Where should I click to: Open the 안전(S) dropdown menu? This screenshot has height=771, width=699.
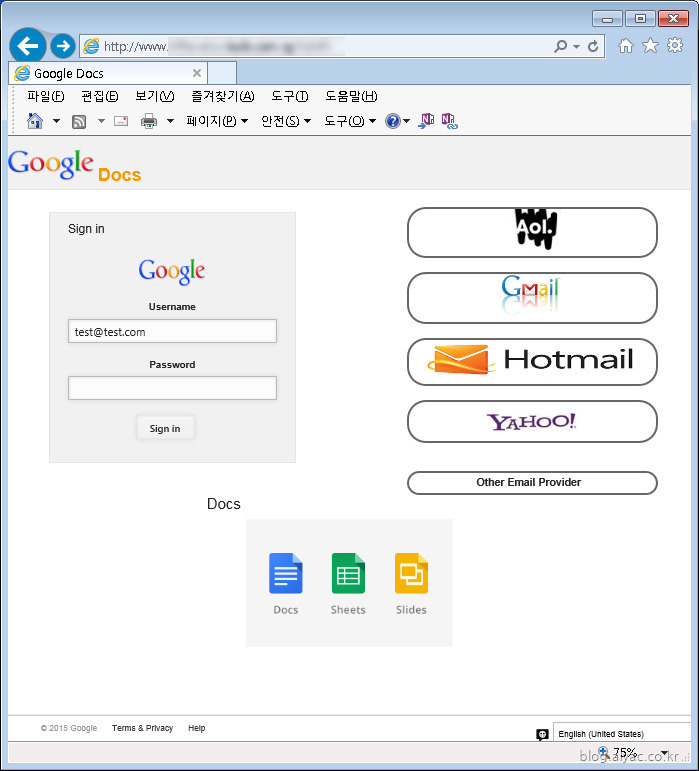[x=286, y=120]
